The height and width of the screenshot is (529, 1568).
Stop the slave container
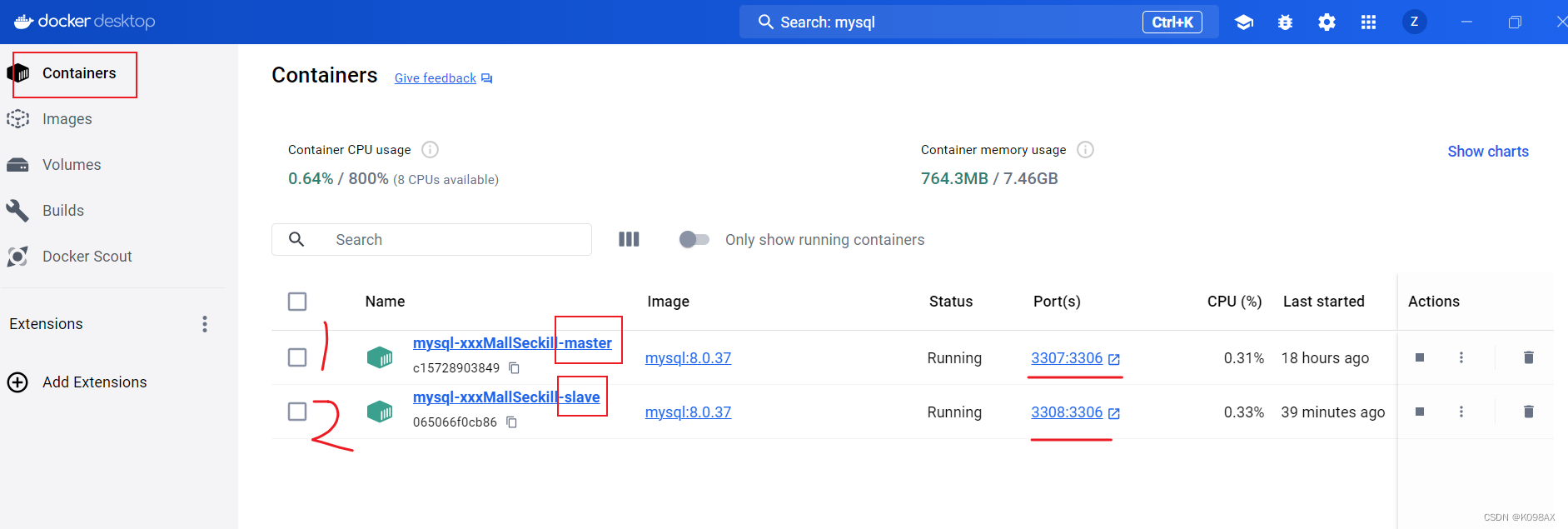click(x=1420, y=412)
